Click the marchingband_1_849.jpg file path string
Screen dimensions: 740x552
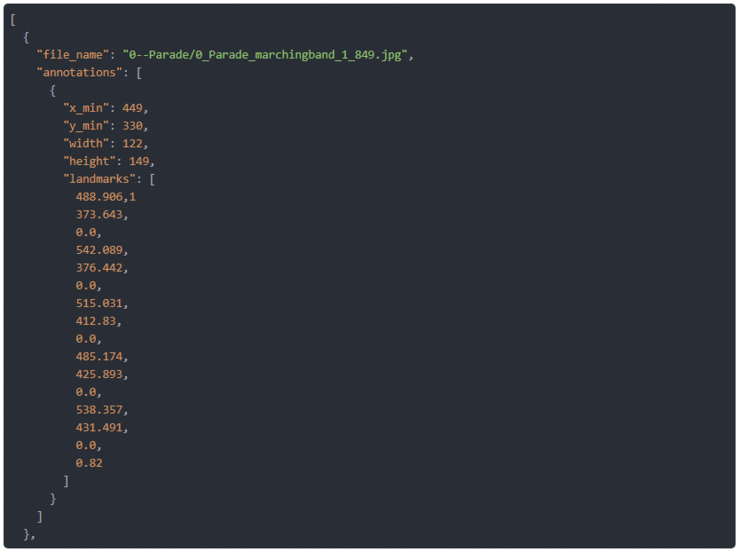click(267, 54)
